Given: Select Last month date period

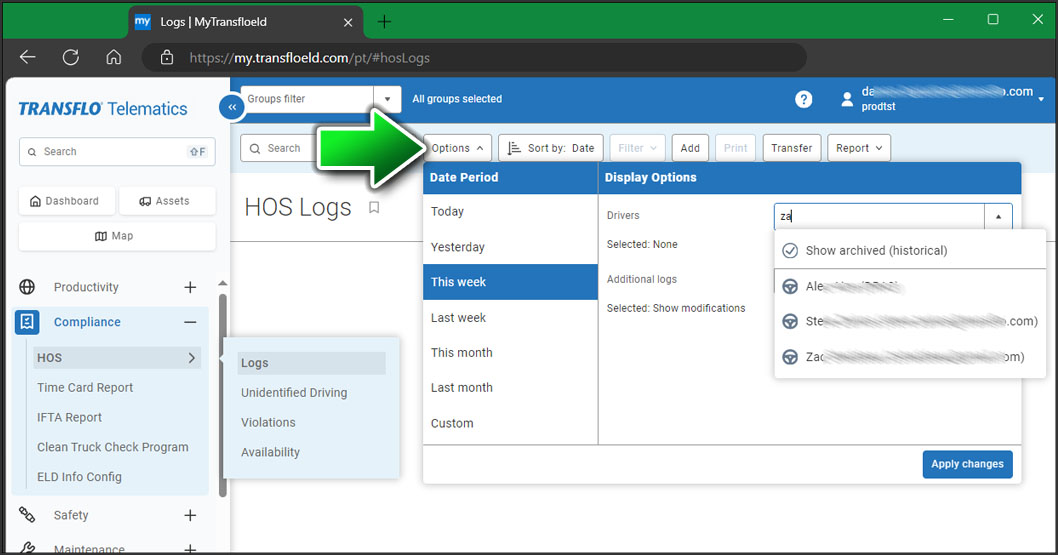Looking at the screenshot, I should [510, 388].
